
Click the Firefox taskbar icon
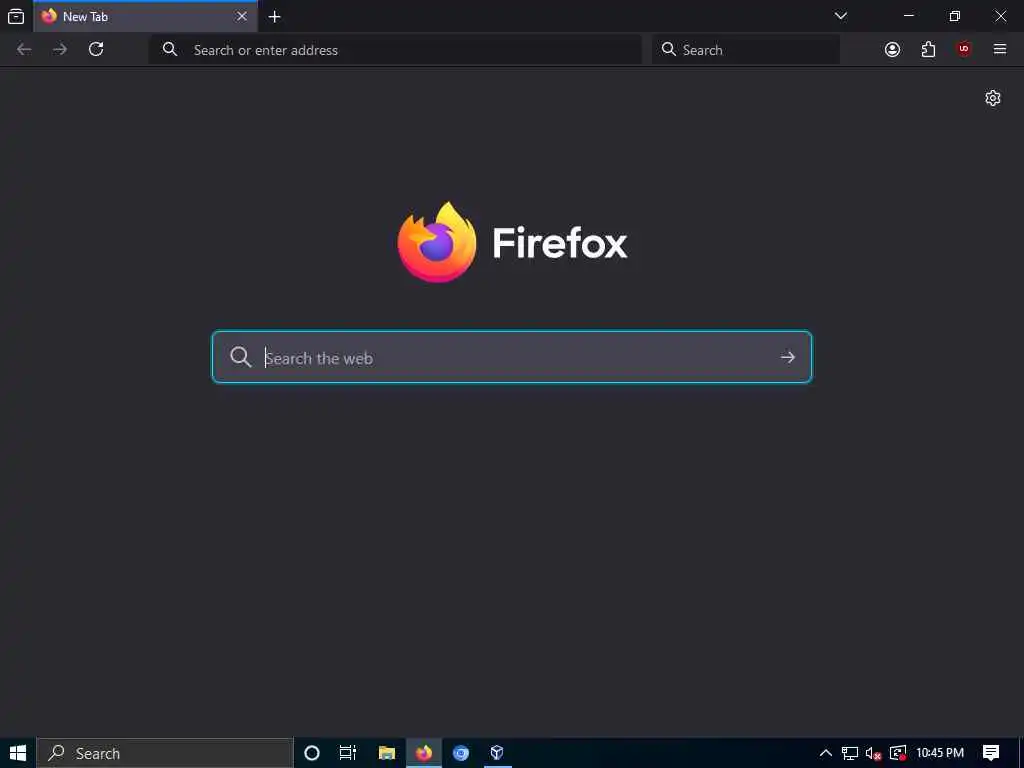(x=424, y=753)
